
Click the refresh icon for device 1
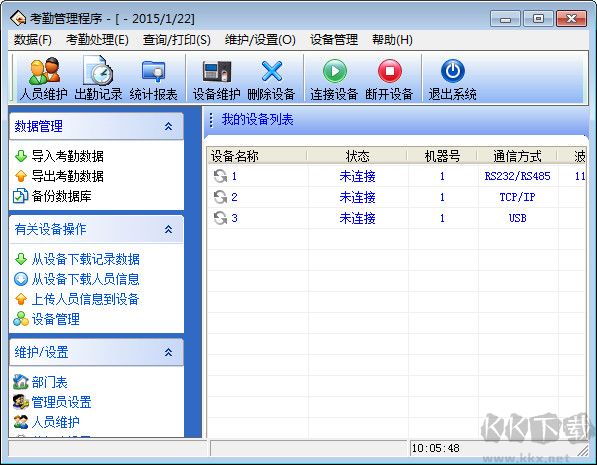click(x=220, y=176)
